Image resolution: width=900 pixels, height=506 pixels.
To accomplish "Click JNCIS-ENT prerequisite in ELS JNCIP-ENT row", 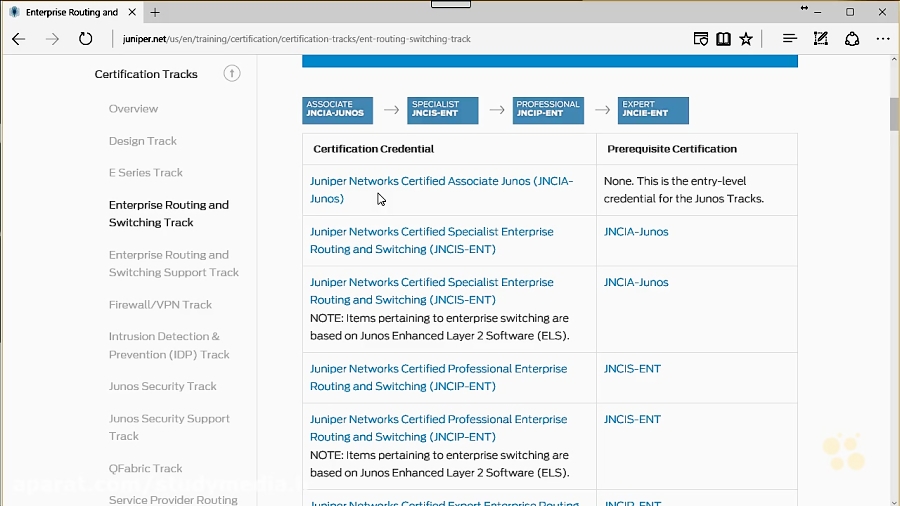I will pyautogui.click(x=632, y=419).
